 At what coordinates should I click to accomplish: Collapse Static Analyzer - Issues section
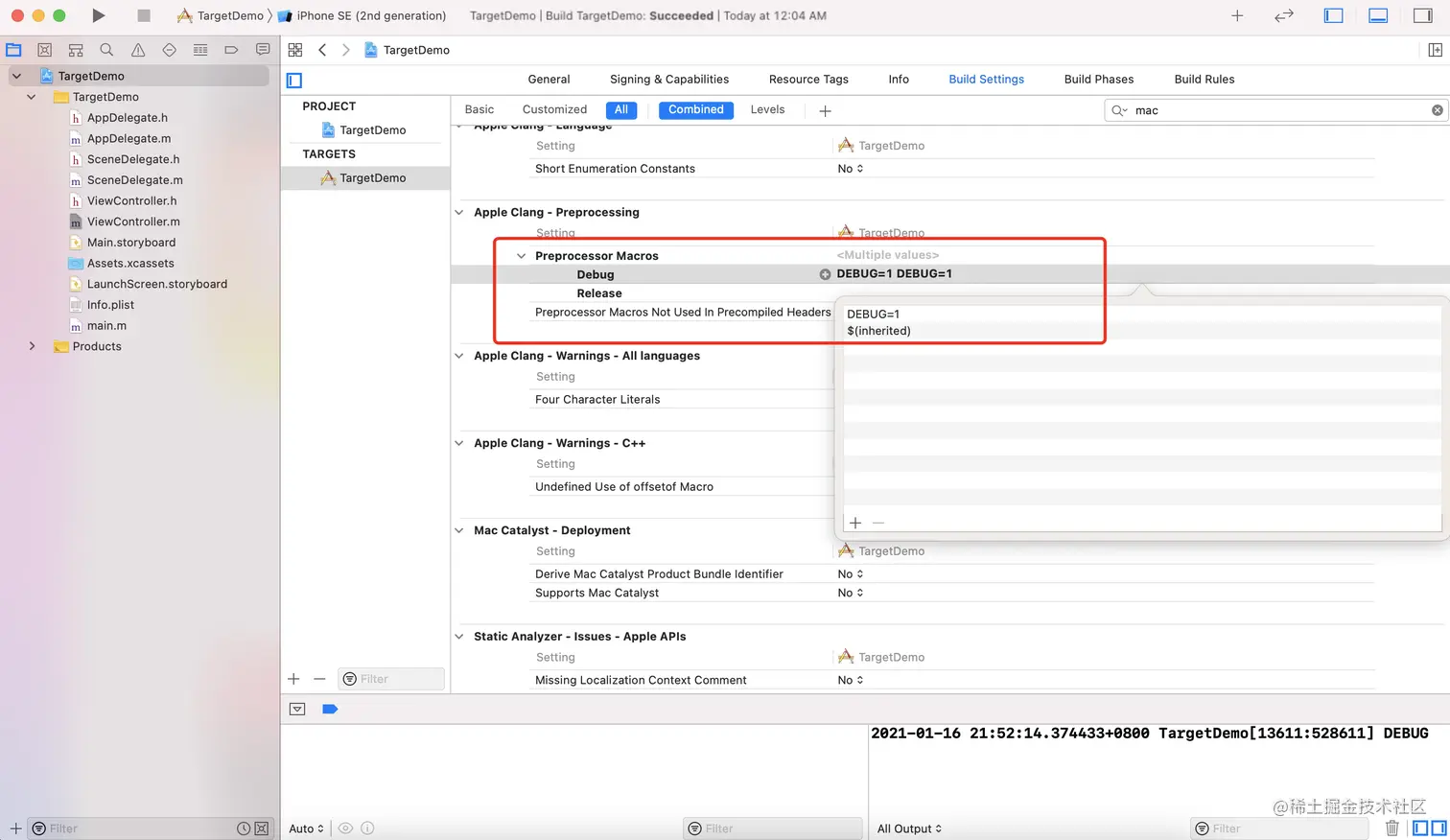pos(459,637)
